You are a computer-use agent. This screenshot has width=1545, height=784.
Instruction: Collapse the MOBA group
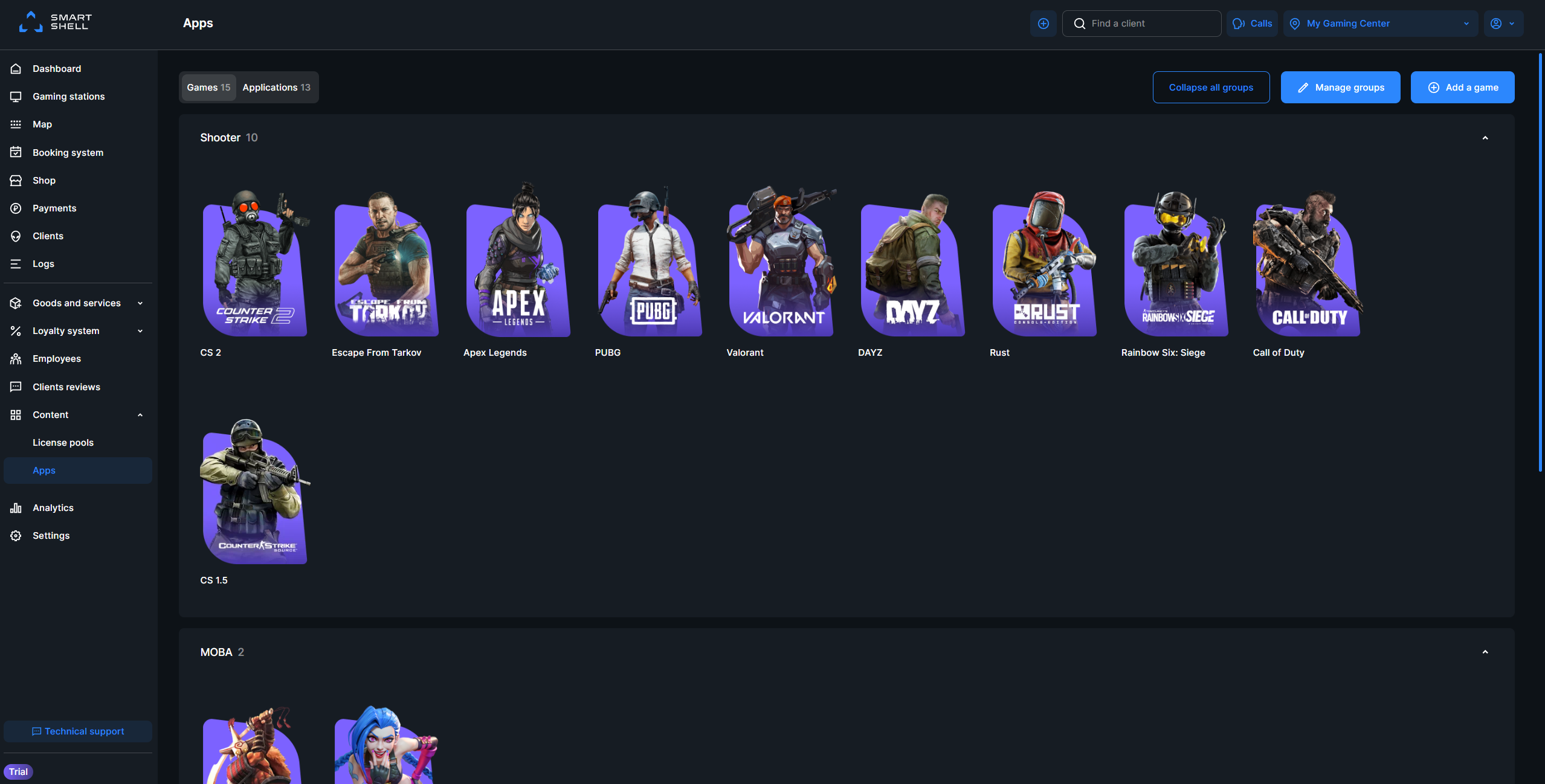click(1485, 652)
